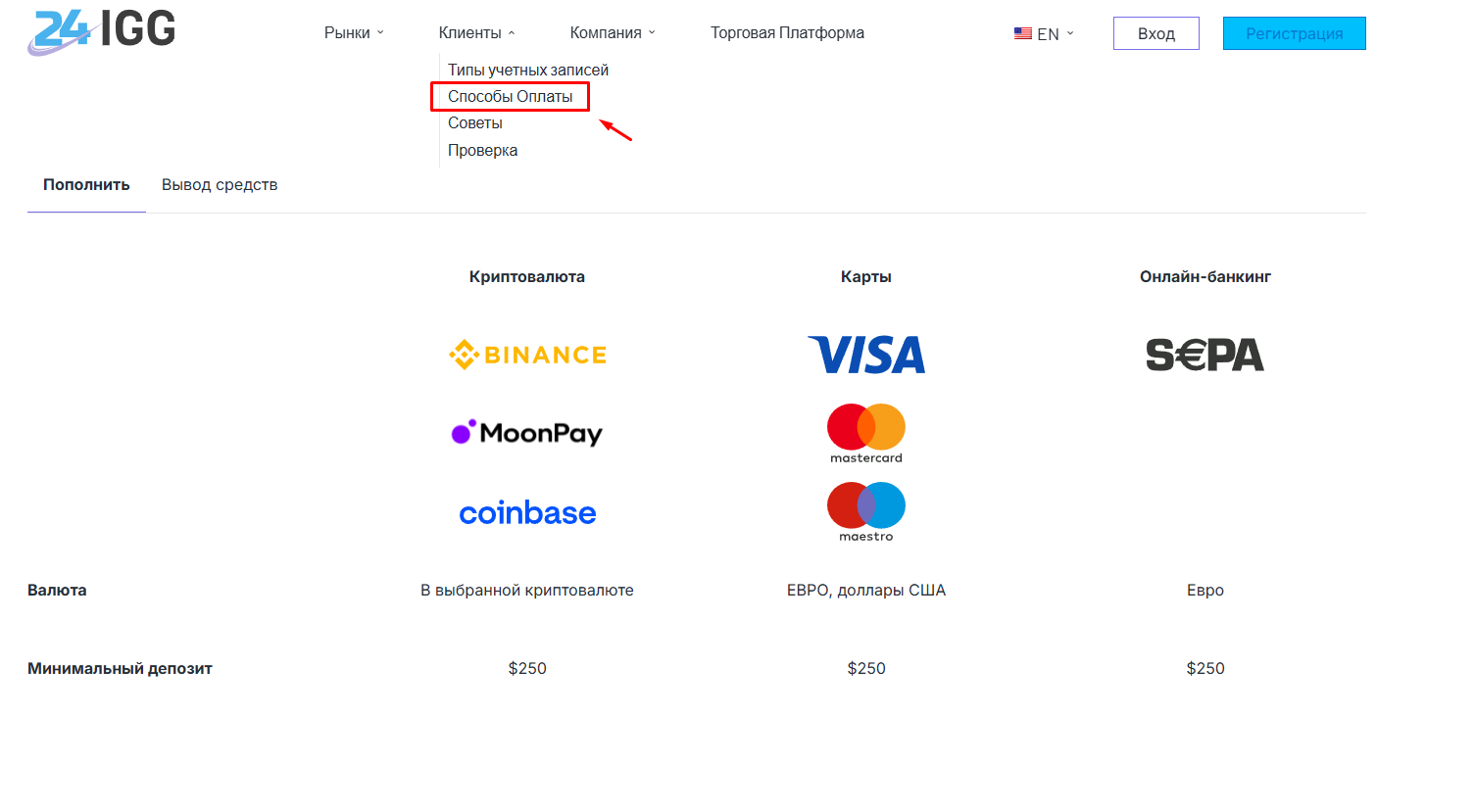This screenshot has height=812, width=1475.
Task: Open the Компания dropdown menu
Action: 613,33
